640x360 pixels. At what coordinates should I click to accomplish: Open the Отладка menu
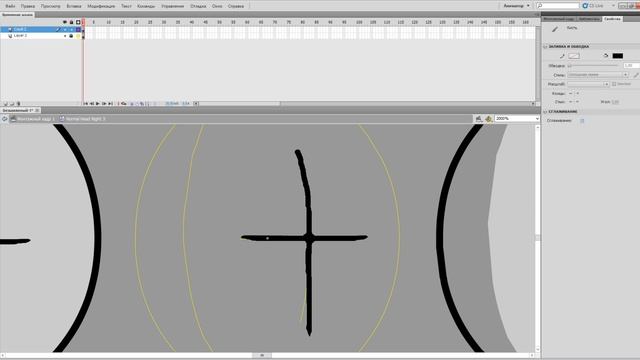(x=198, y=6)
